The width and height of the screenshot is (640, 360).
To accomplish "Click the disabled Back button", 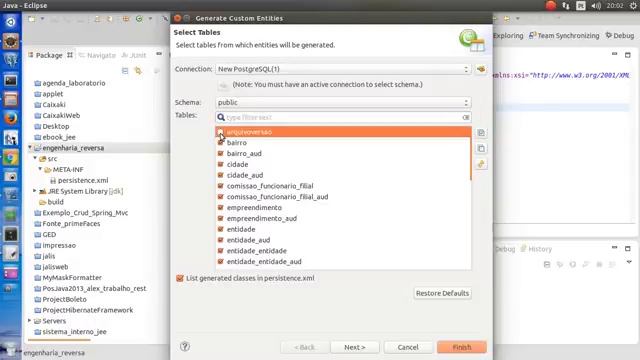I will (x=304, y=347).
